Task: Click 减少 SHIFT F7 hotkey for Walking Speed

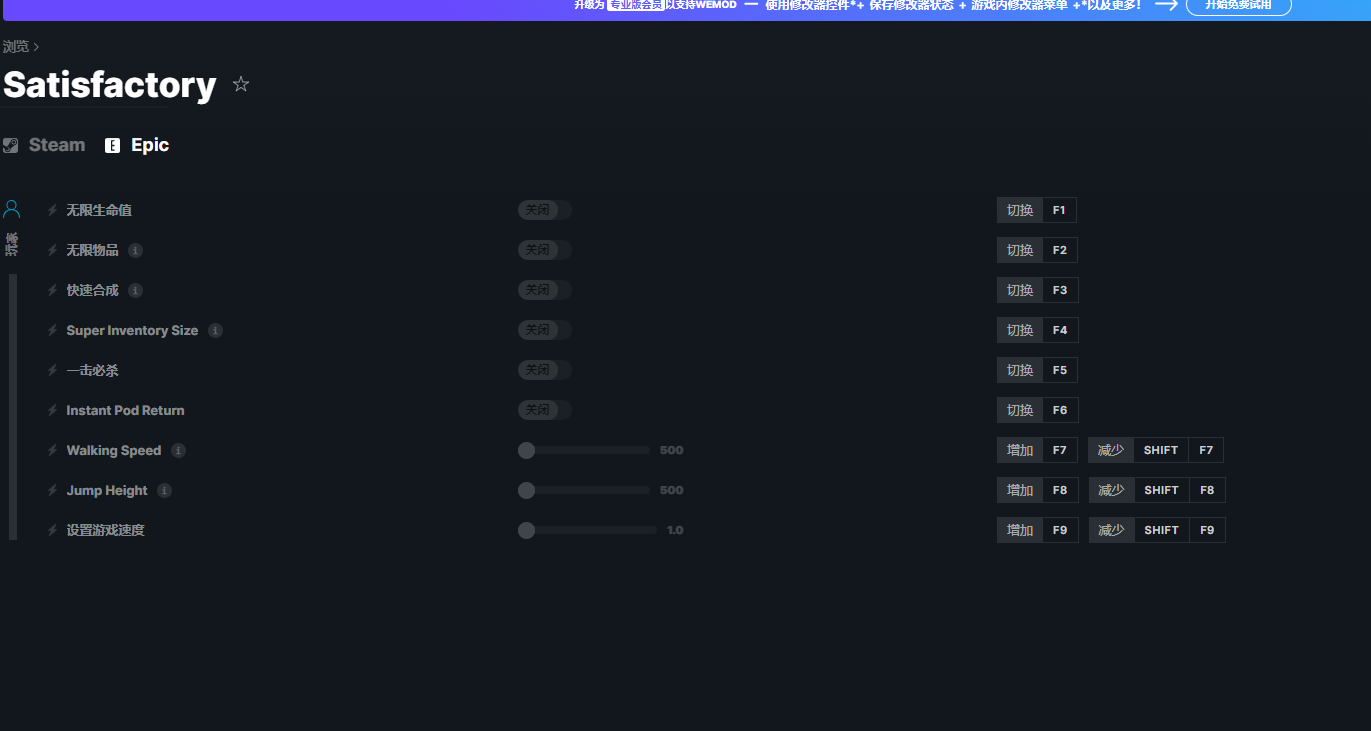Action: pos(1156,450)
